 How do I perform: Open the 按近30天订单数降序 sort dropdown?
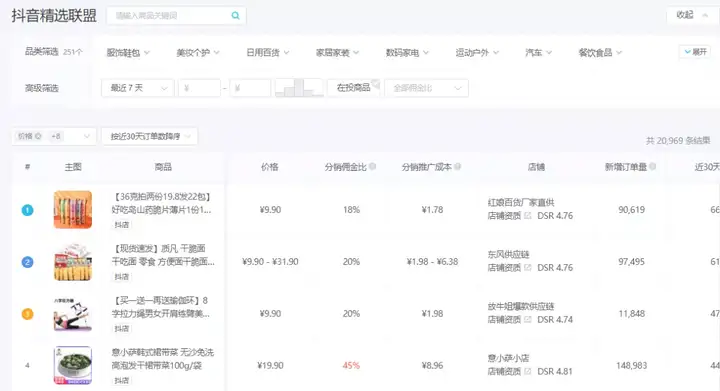click(x=150, y=136)
